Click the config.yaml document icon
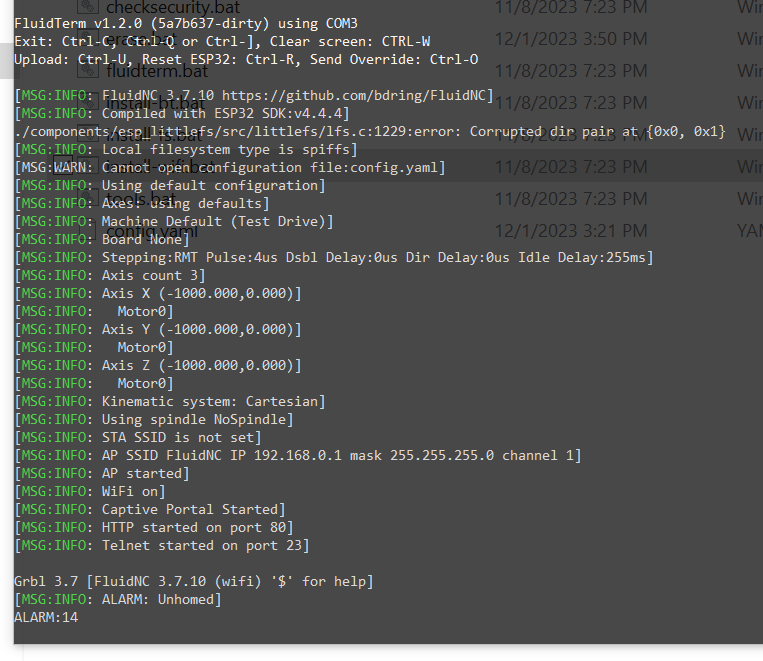Image resolution: width=763 pixels, height=661 pixels. (x=89, y=231)
